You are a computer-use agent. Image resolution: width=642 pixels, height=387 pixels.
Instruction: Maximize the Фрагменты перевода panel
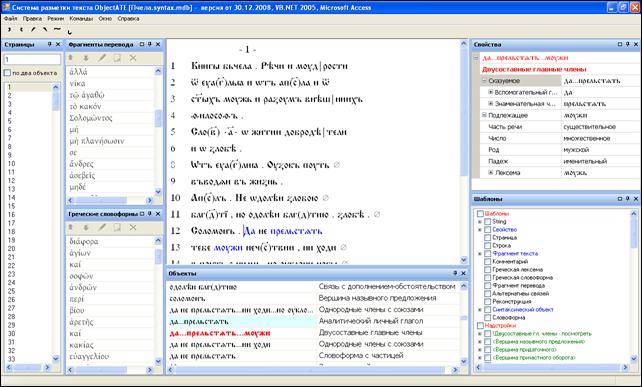[x=142, y=44]
